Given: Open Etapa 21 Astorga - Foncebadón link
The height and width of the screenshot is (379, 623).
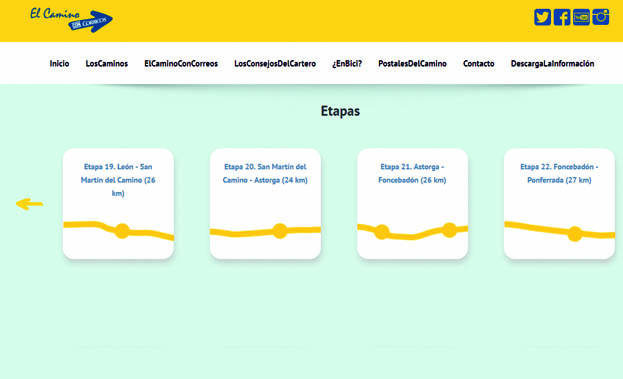Looking at the screenshot, I should (412, 173).
